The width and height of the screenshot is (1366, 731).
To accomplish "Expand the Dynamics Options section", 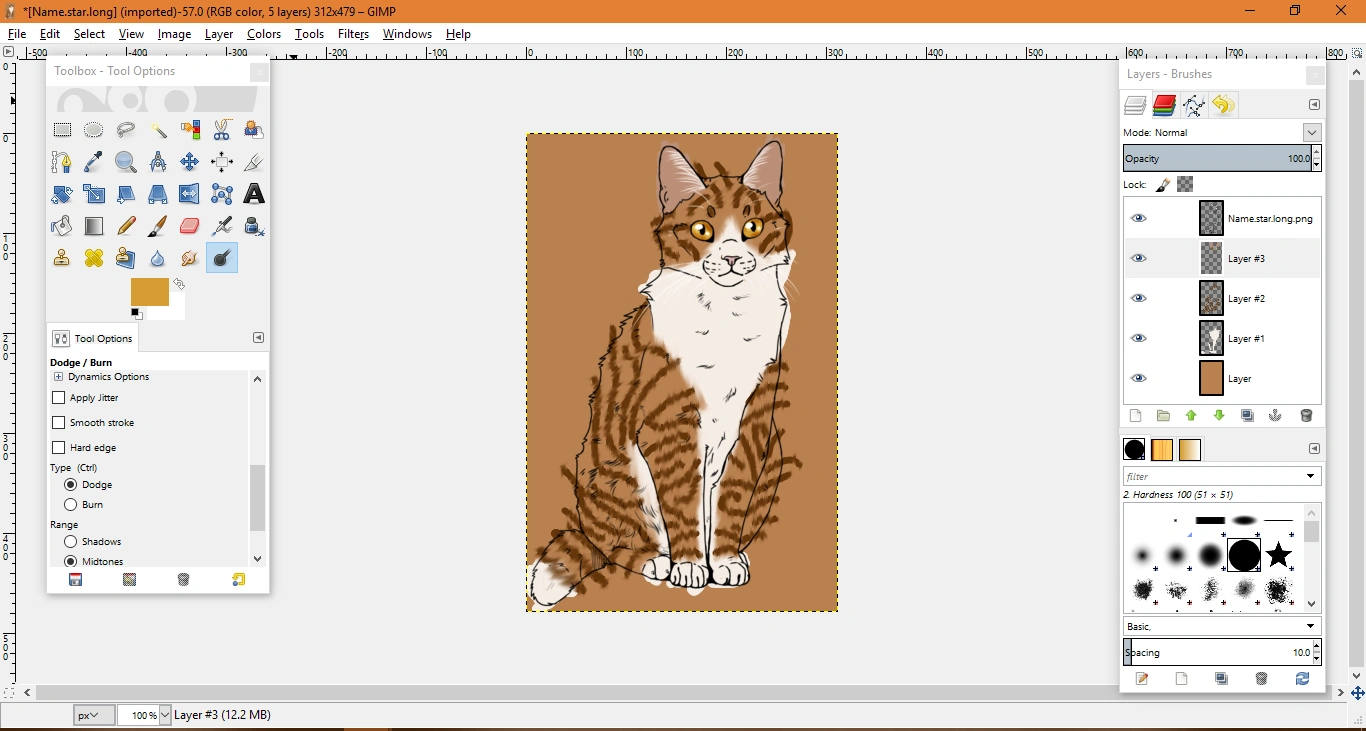I will pyautogui.click(x=58, y=377).
